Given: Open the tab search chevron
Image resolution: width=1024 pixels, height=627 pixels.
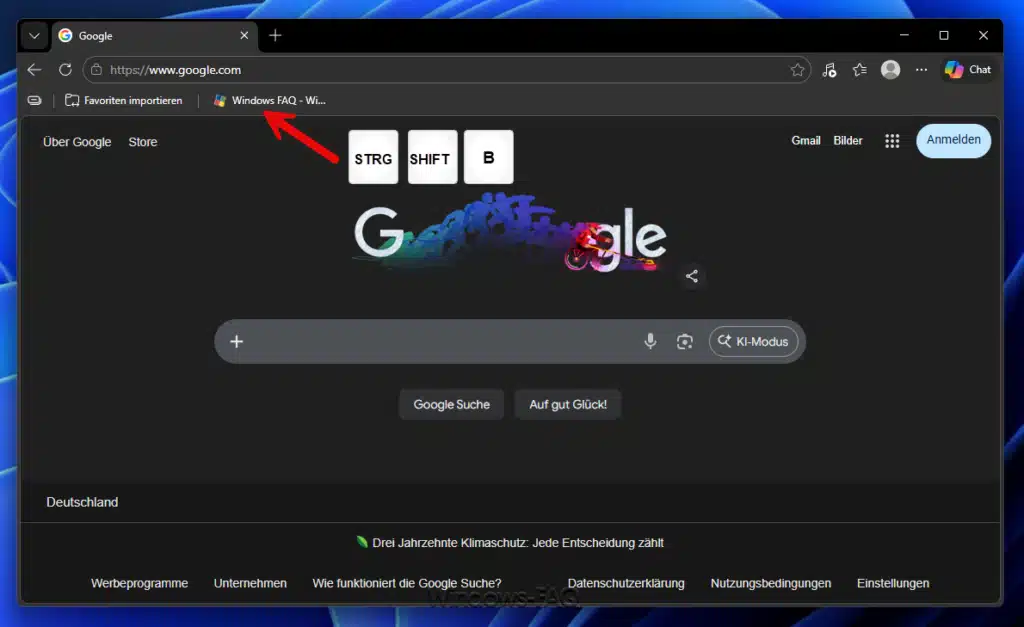Looking at the screenshot, I should click(x=33, y=35).
